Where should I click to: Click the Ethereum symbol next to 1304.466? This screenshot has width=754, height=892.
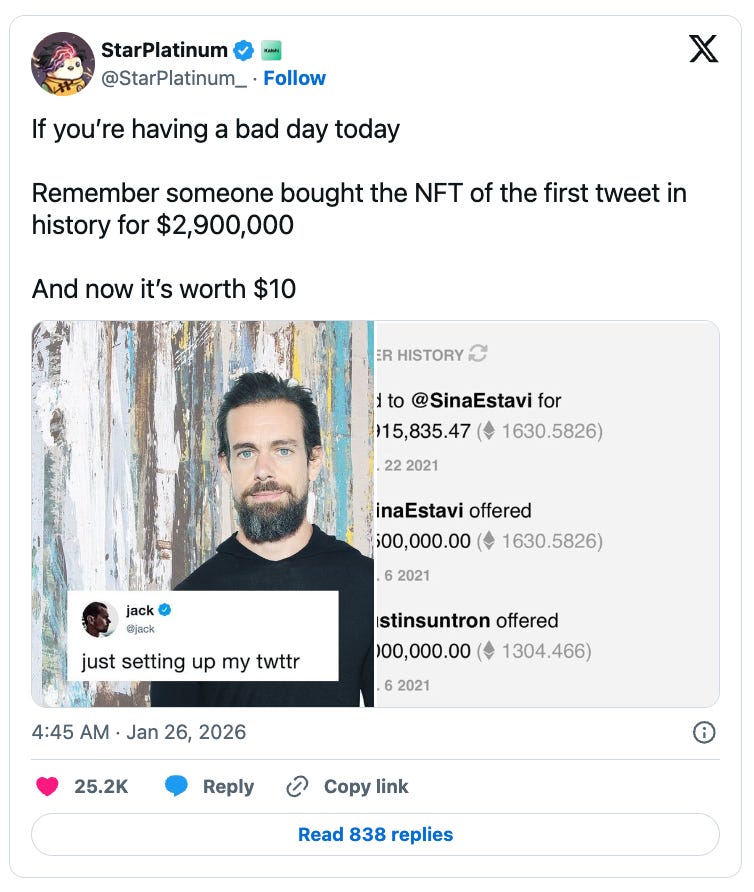tap(487, 651)
